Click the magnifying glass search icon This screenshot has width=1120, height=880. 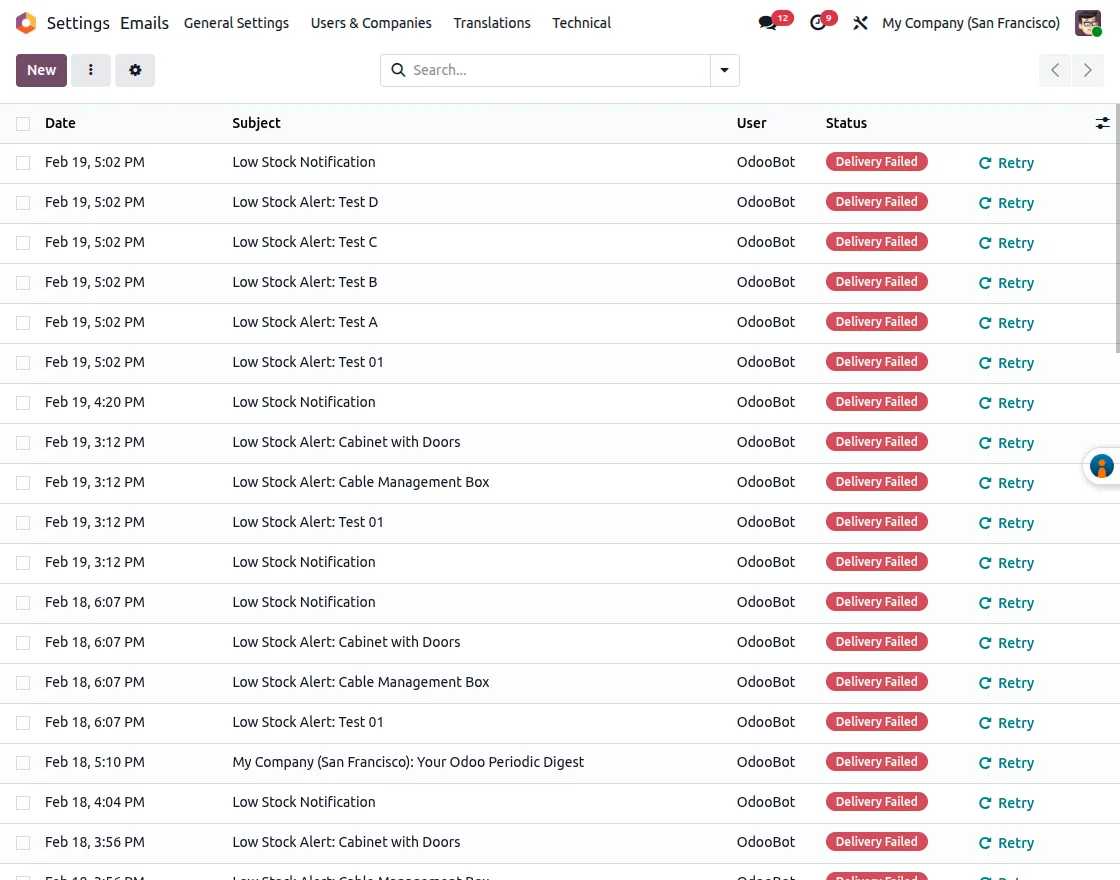click(x=398, y=70)
